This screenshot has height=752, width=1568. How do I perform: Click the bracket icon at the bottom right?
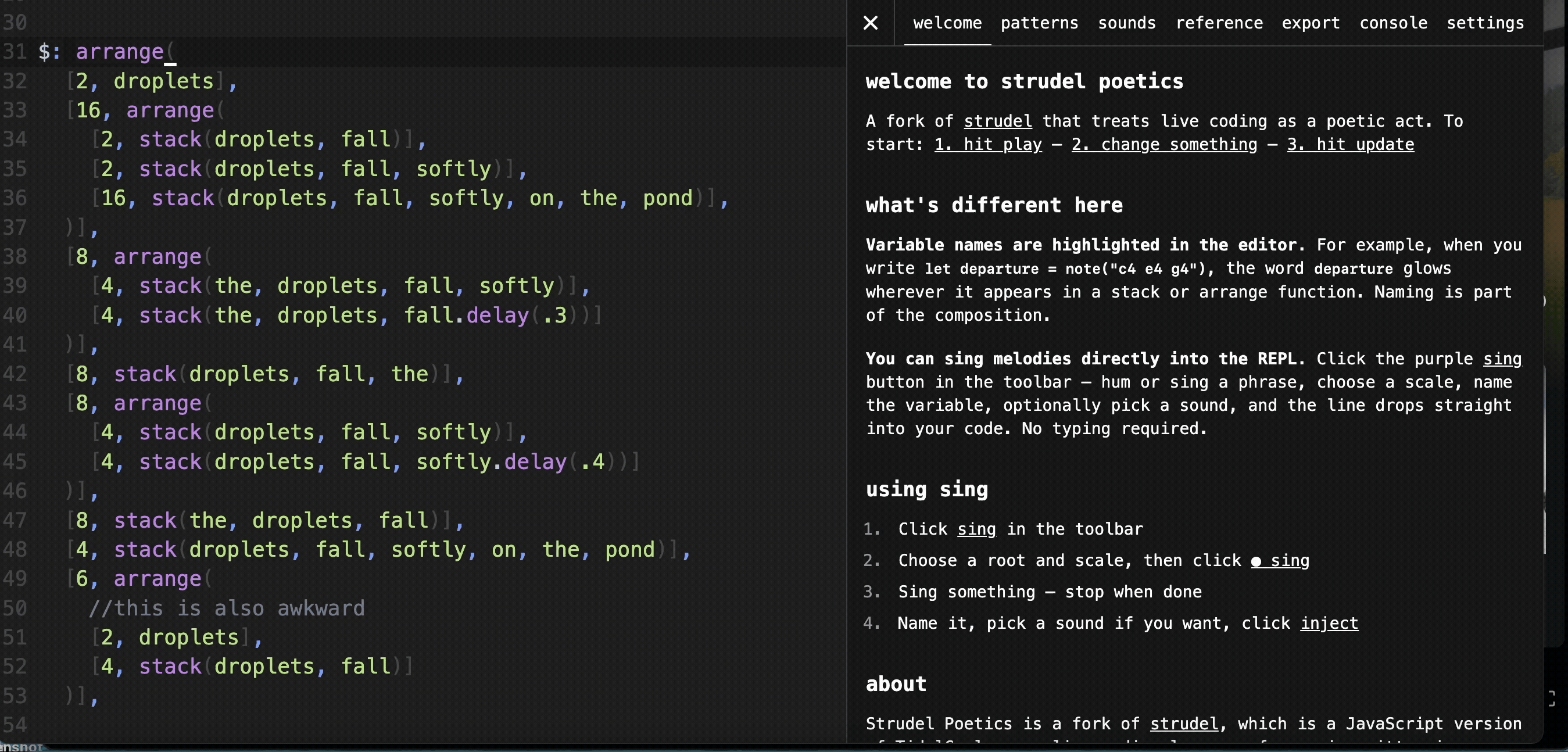[x=1553, y=699]
